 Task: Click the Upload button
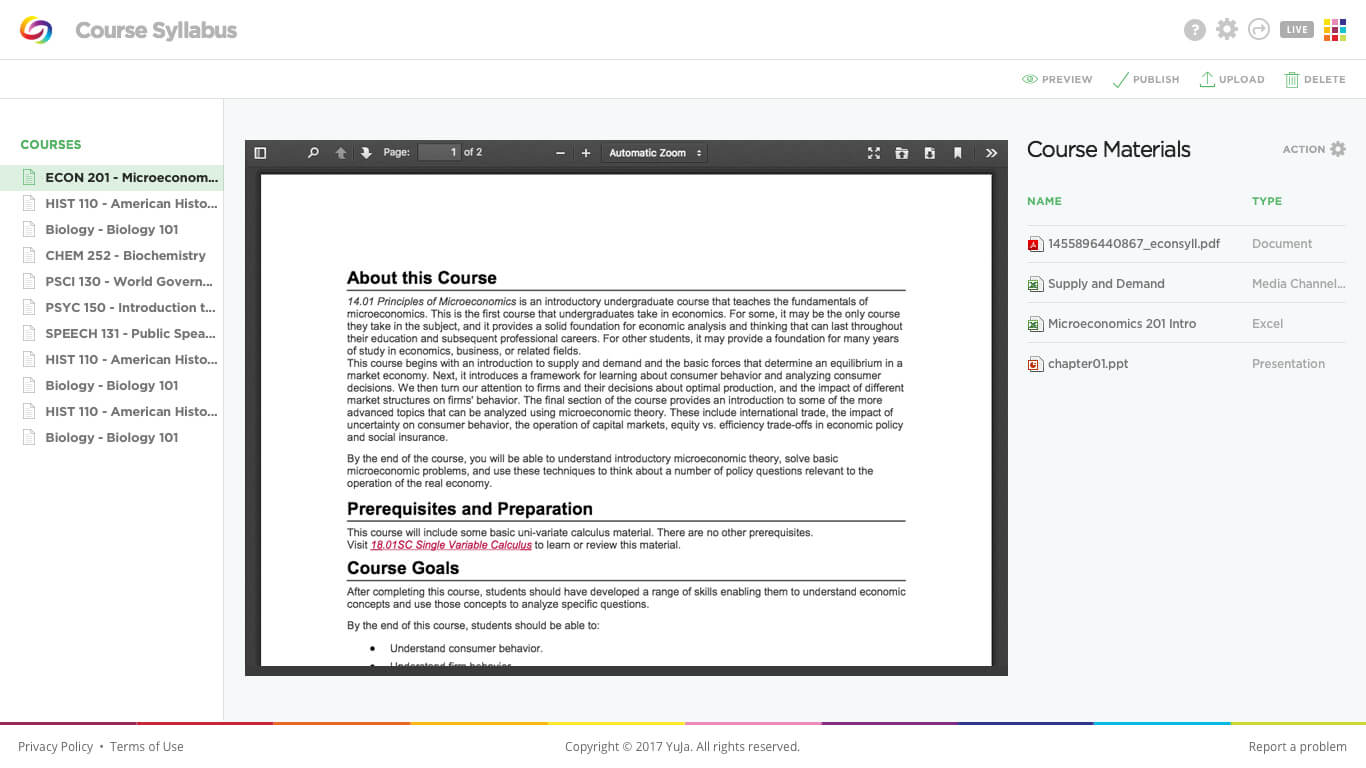1232,79
